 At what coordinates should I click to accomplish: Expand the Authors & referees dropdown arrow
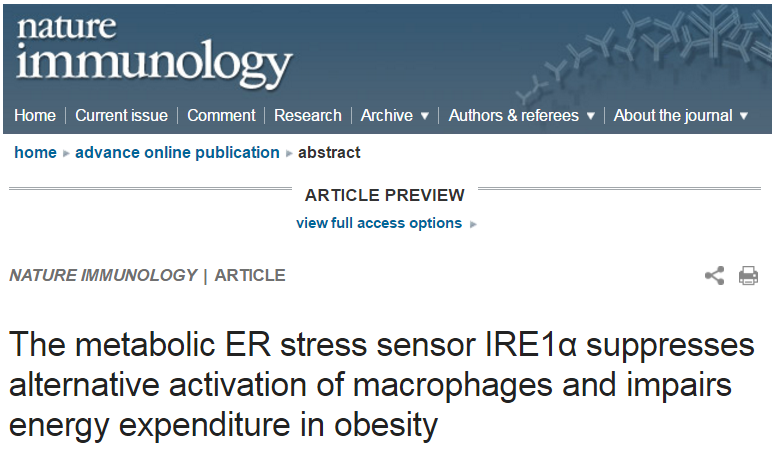(591, 116)
